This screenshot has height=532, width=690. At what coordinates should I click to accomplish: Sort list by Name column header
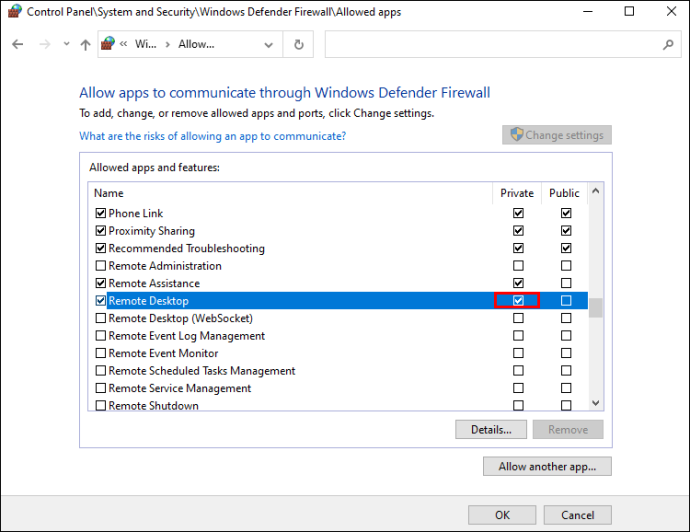pos(109,193)
